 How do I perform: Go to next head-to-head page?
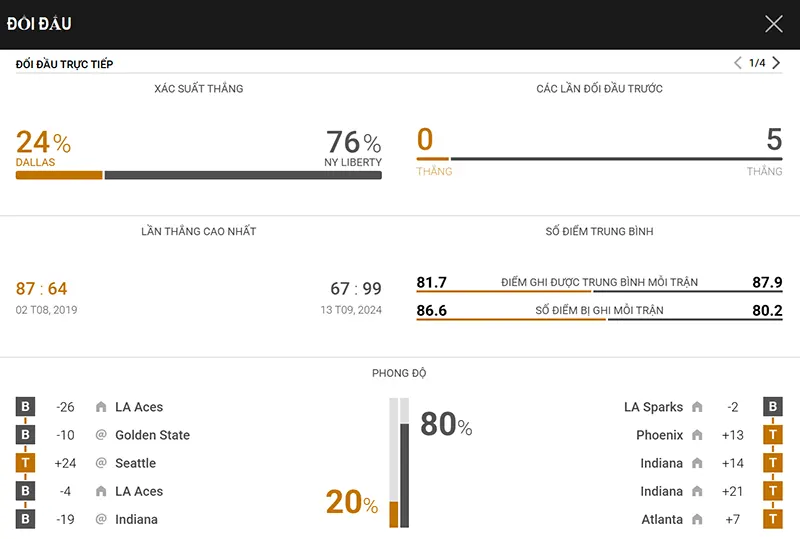point(776,63)
